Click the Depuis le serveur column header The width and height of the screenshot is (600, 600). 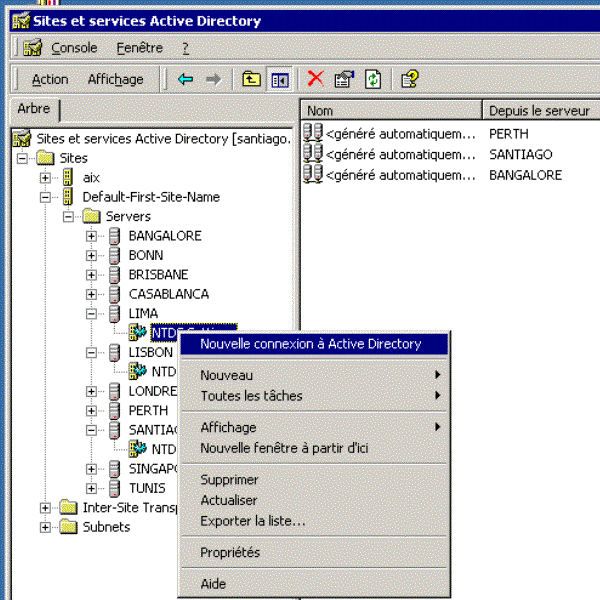click(540, 110)
